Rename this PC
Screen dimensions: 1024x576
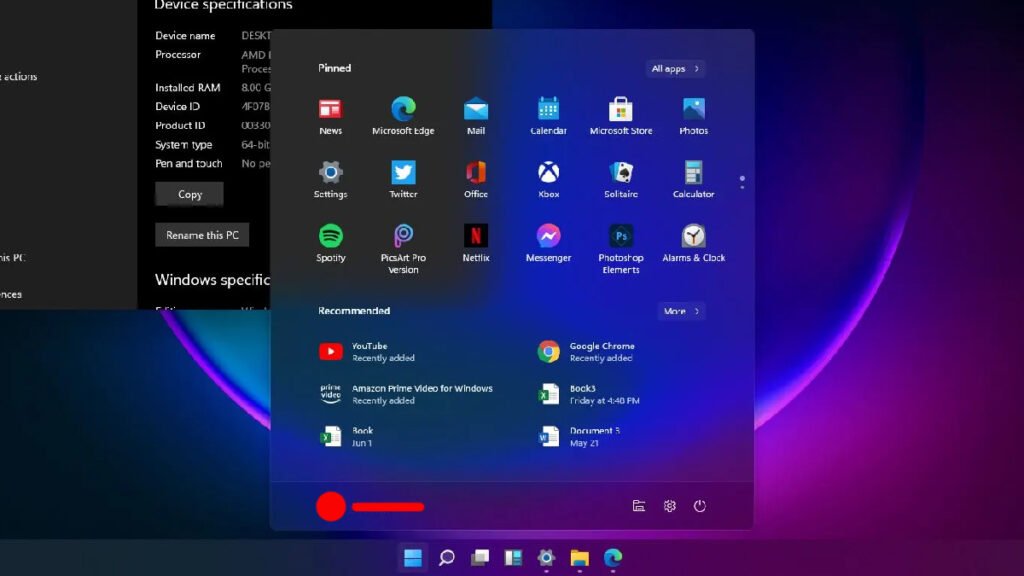point(202,234)
